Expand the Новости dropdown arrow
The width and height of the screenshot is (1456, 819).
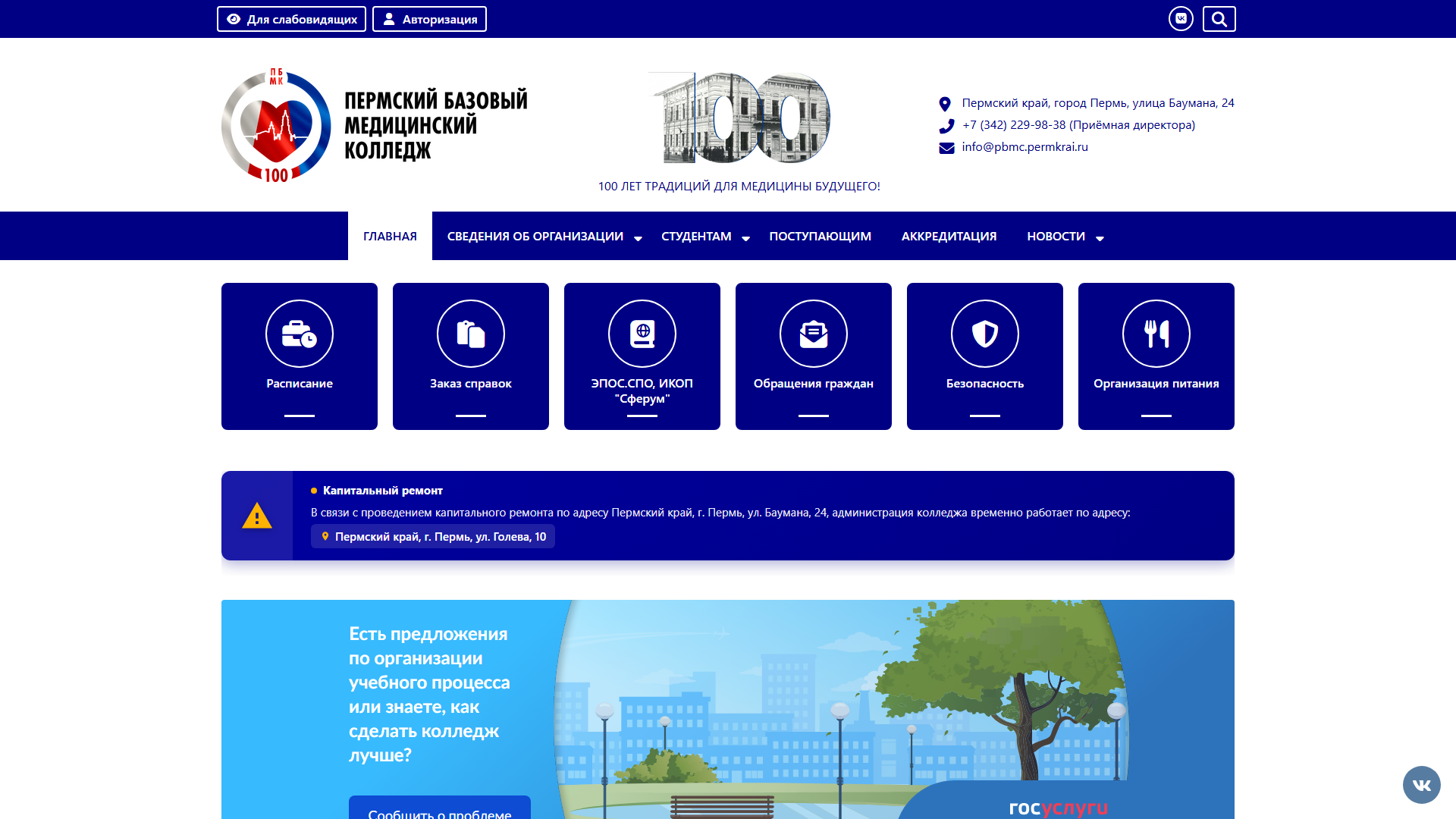[1100, 238]
